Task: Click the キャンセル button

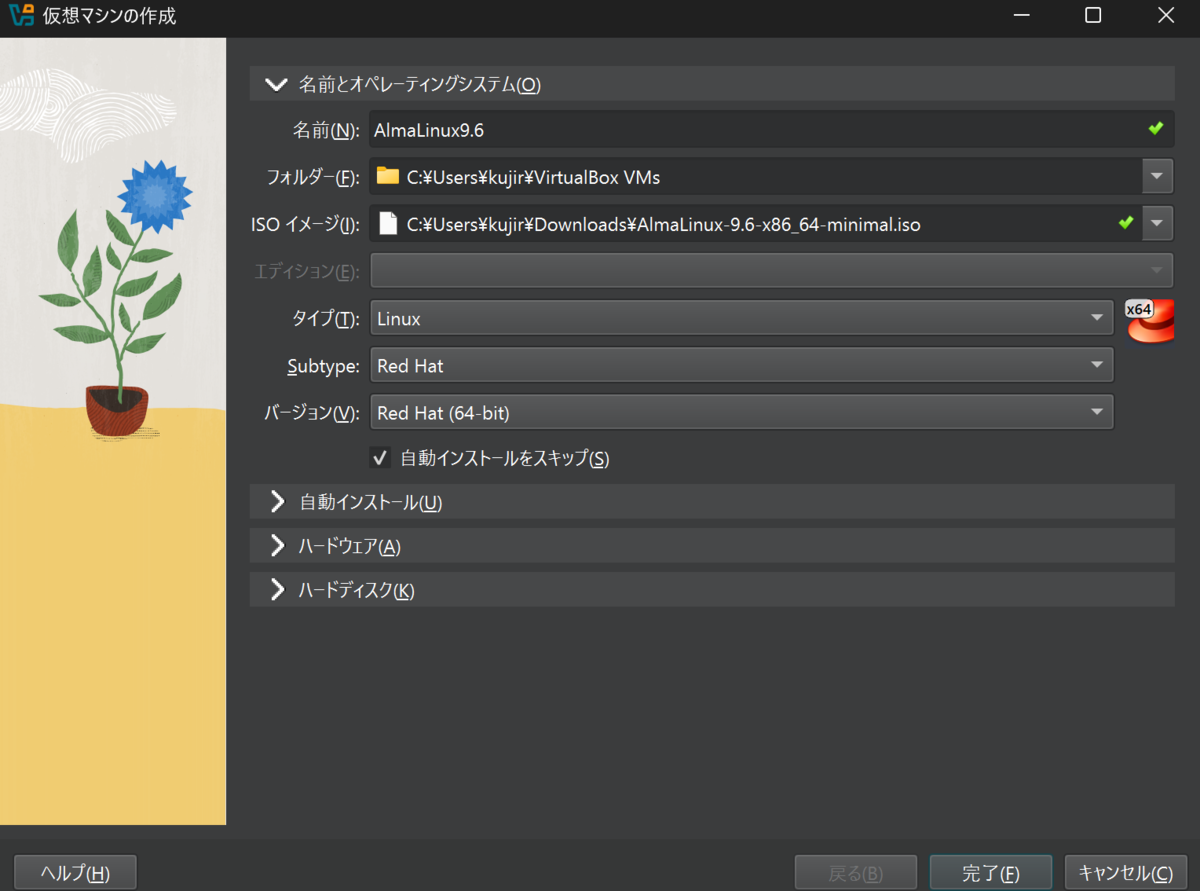Action: [1125, 873]
